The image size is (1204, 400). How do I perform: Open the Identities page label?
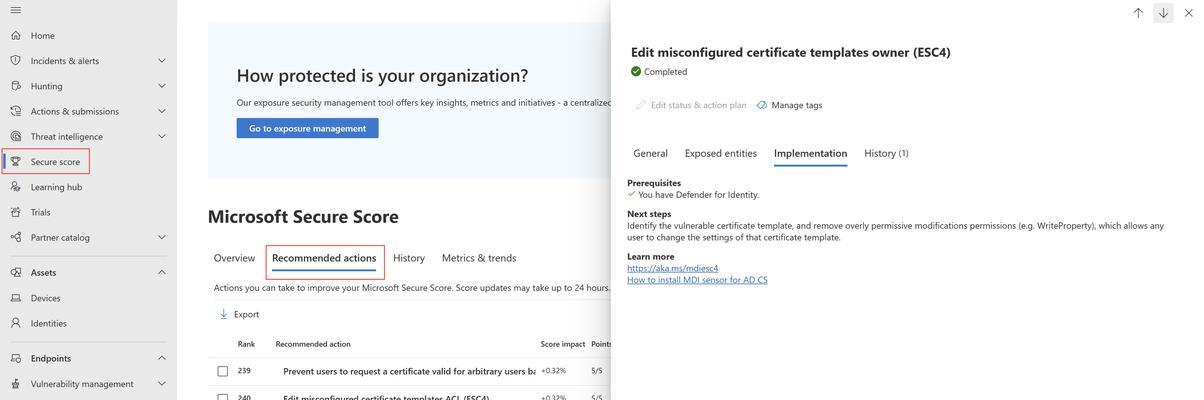coord(49,323)
